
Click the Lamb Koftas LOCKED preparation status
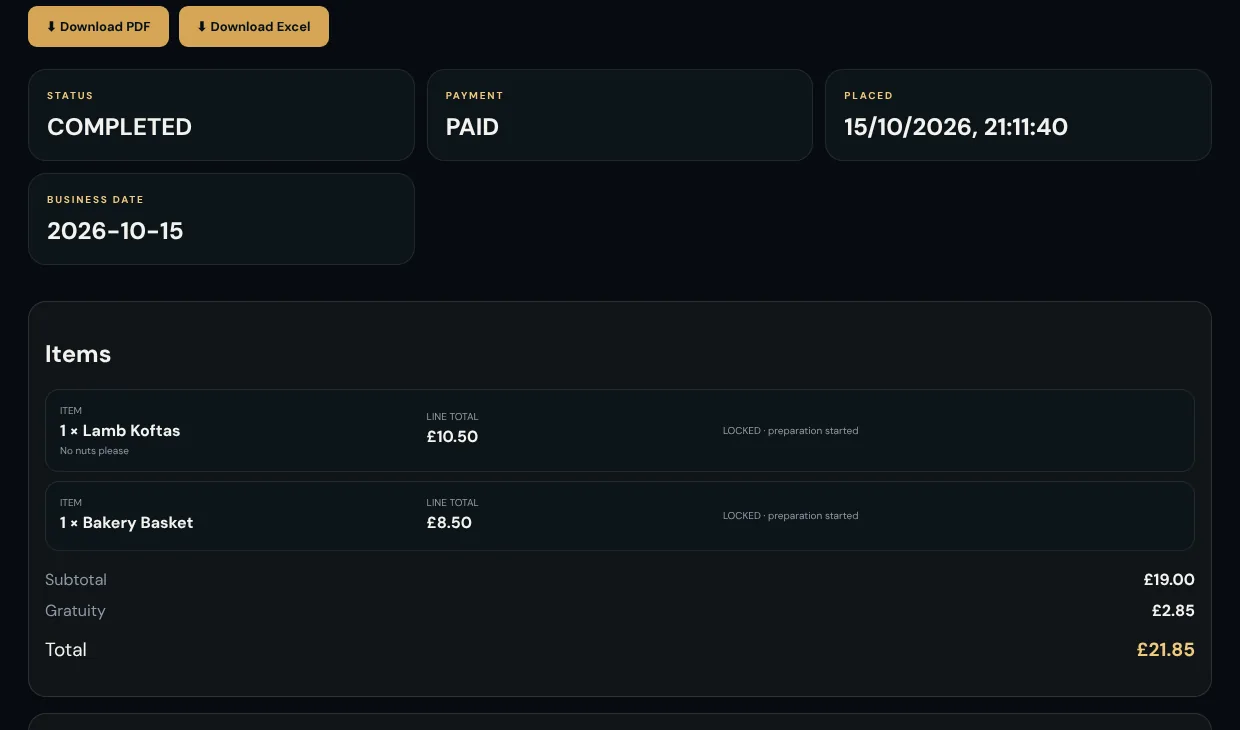[790, 431]
